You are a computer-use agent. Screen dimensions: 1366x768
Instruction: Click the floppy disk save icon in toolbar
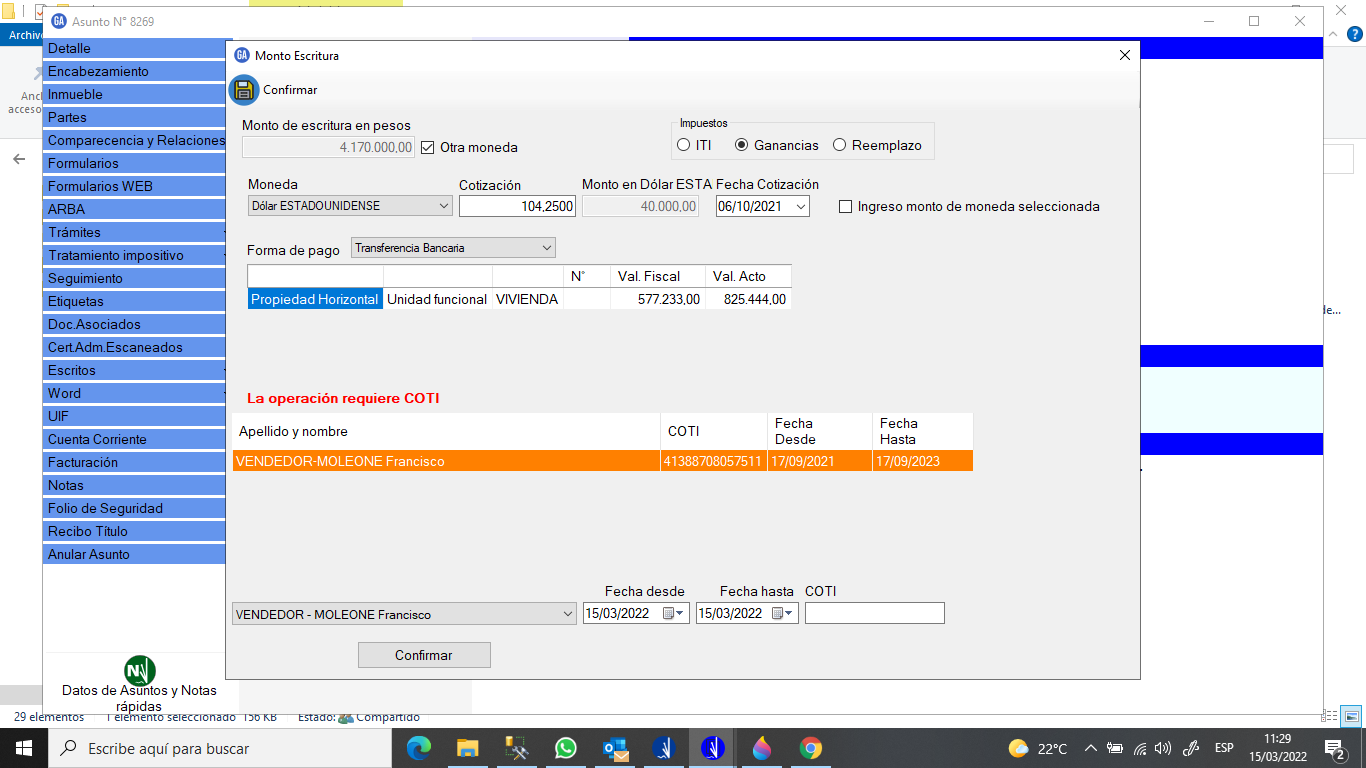(x=244, y=90)
